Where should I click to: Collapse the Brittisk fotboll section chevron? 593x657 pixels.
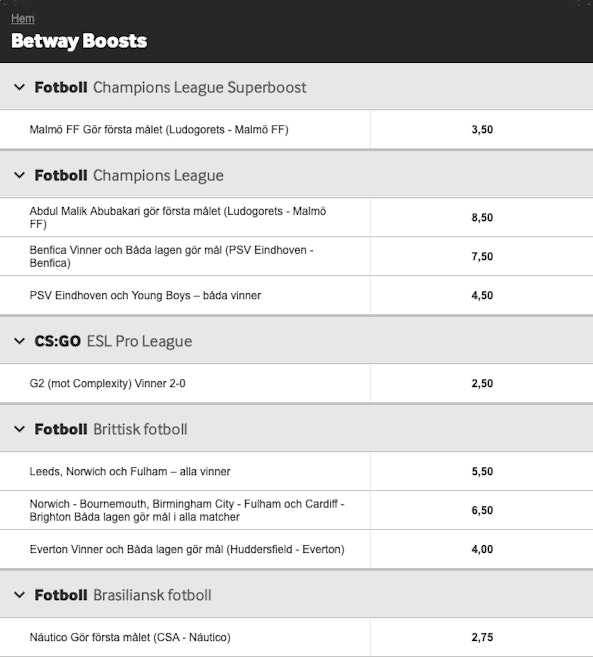pos(19,429)
